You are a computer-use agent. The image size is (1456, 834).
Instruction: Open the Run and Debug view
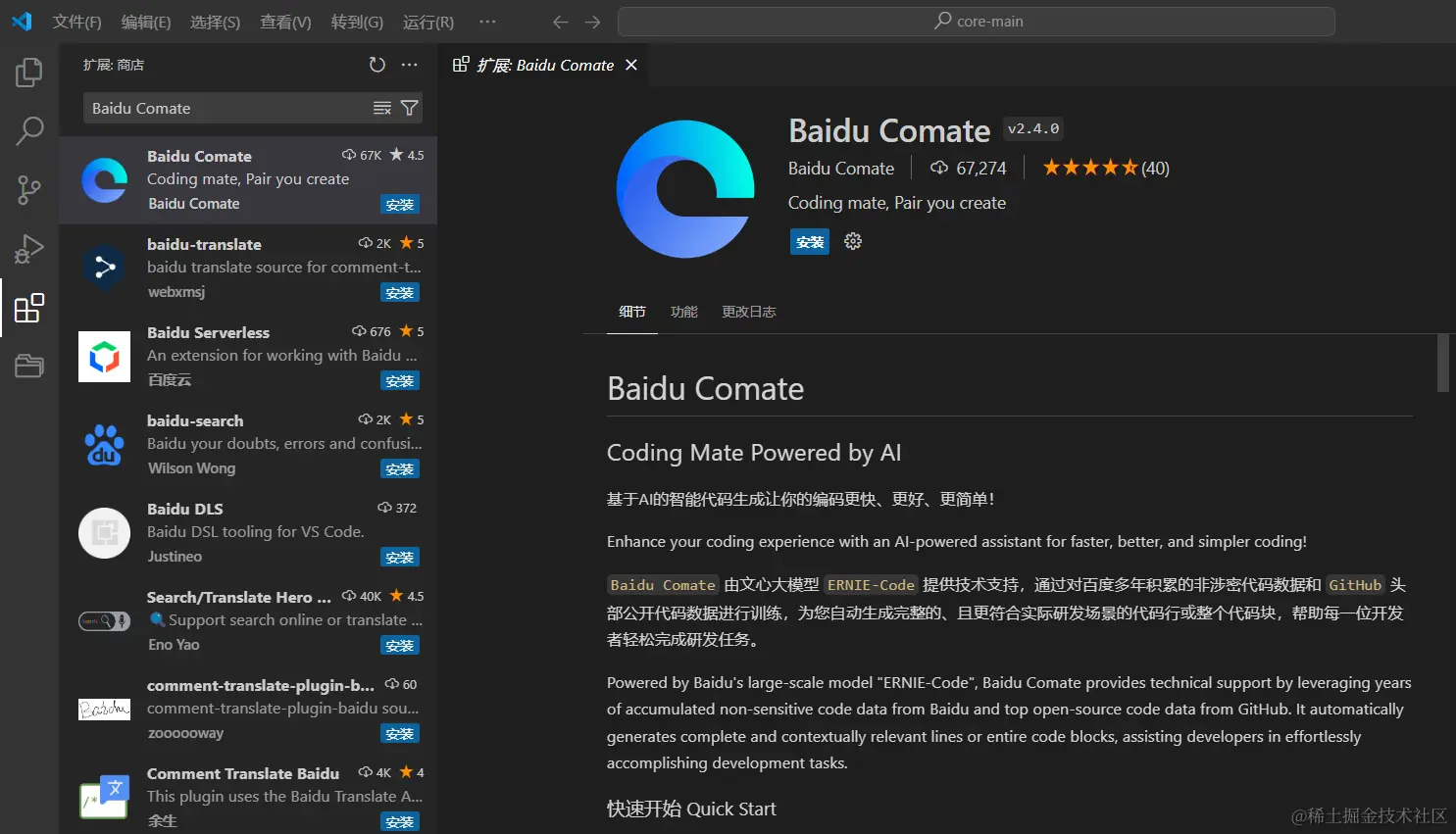coord(29,249)
